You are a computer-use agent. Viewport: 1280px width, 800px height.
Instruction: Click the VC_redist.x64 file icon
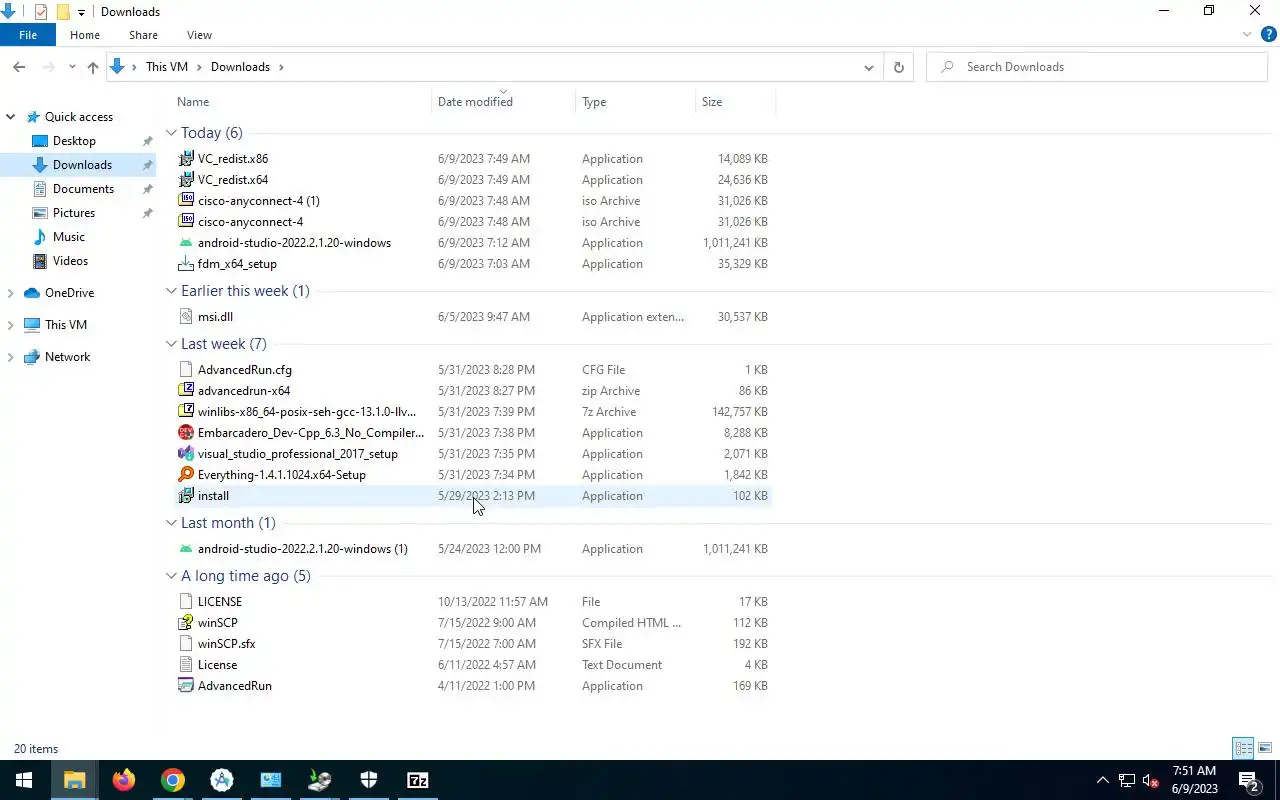click(x=186, y=180)
